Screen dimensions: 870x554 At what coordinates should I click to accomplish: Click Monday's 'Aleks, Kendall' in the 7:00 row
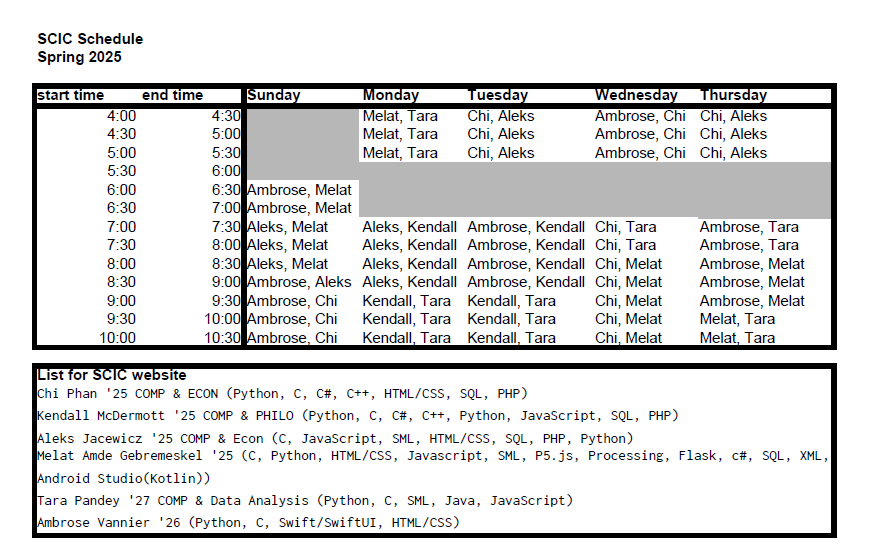409,227
